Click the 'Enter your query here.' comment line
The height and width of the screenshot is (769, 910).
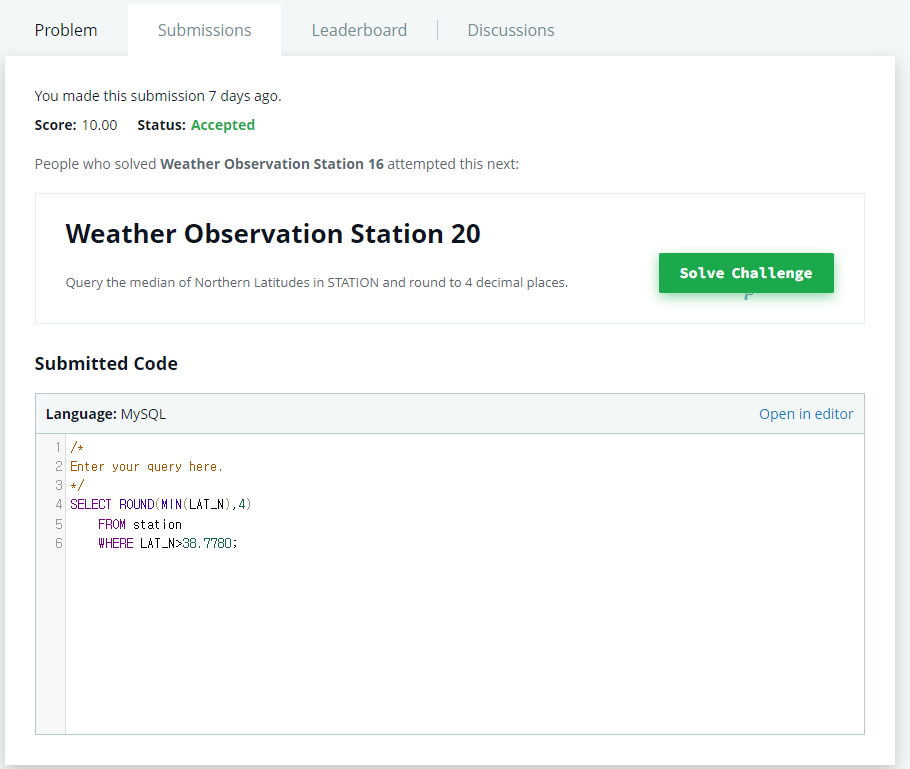[146, 467]
